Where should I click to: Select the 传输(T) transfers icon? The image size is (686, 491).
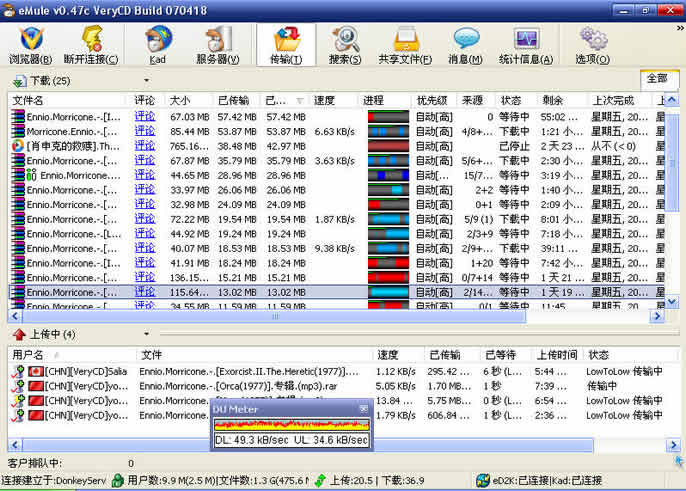tap(286, 45)
